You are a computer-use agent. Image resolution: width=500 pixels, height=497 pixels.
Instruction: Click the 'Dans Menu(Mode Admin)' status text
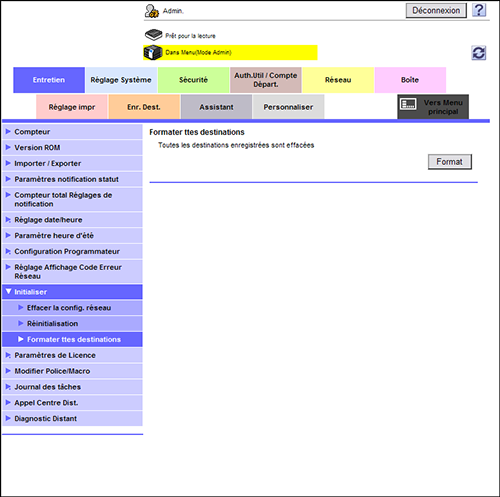(198, 52)
